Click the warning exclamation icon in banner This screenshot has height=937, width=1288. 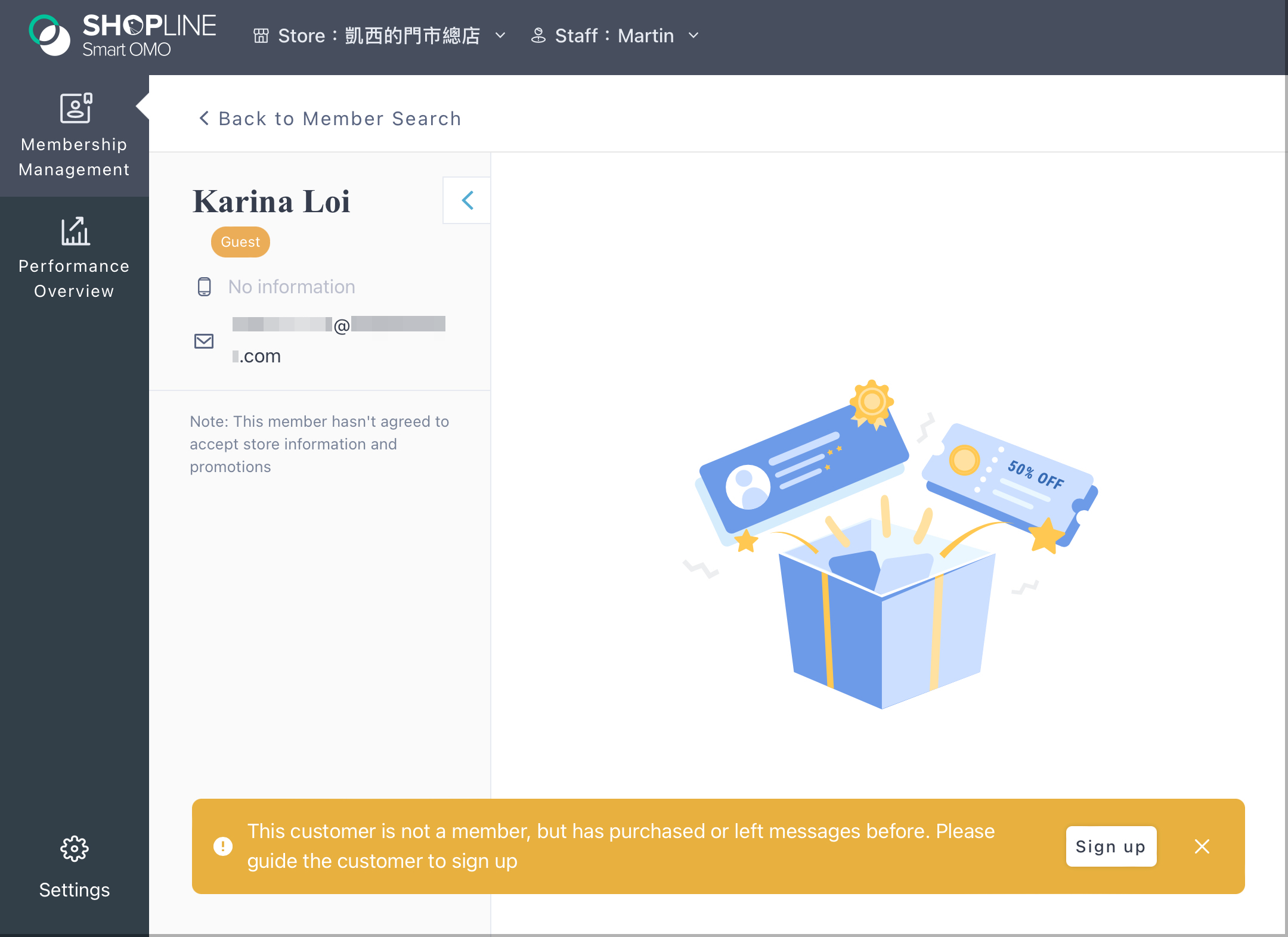point(223,846)
